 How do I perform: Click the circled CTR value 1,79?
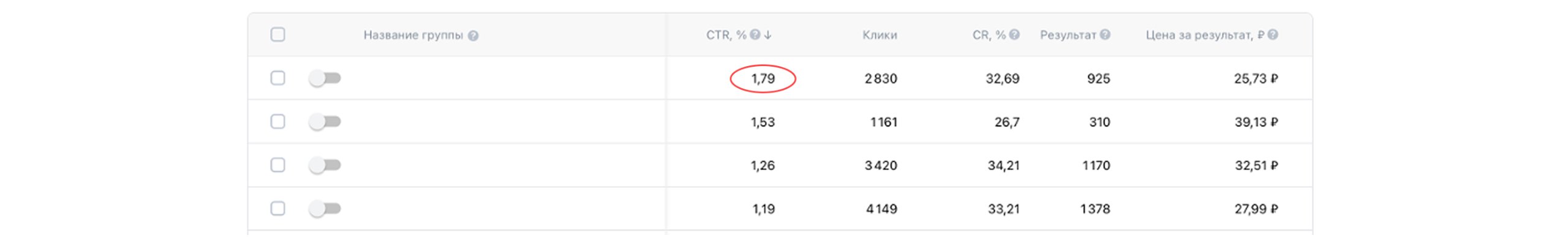[763, 78]
